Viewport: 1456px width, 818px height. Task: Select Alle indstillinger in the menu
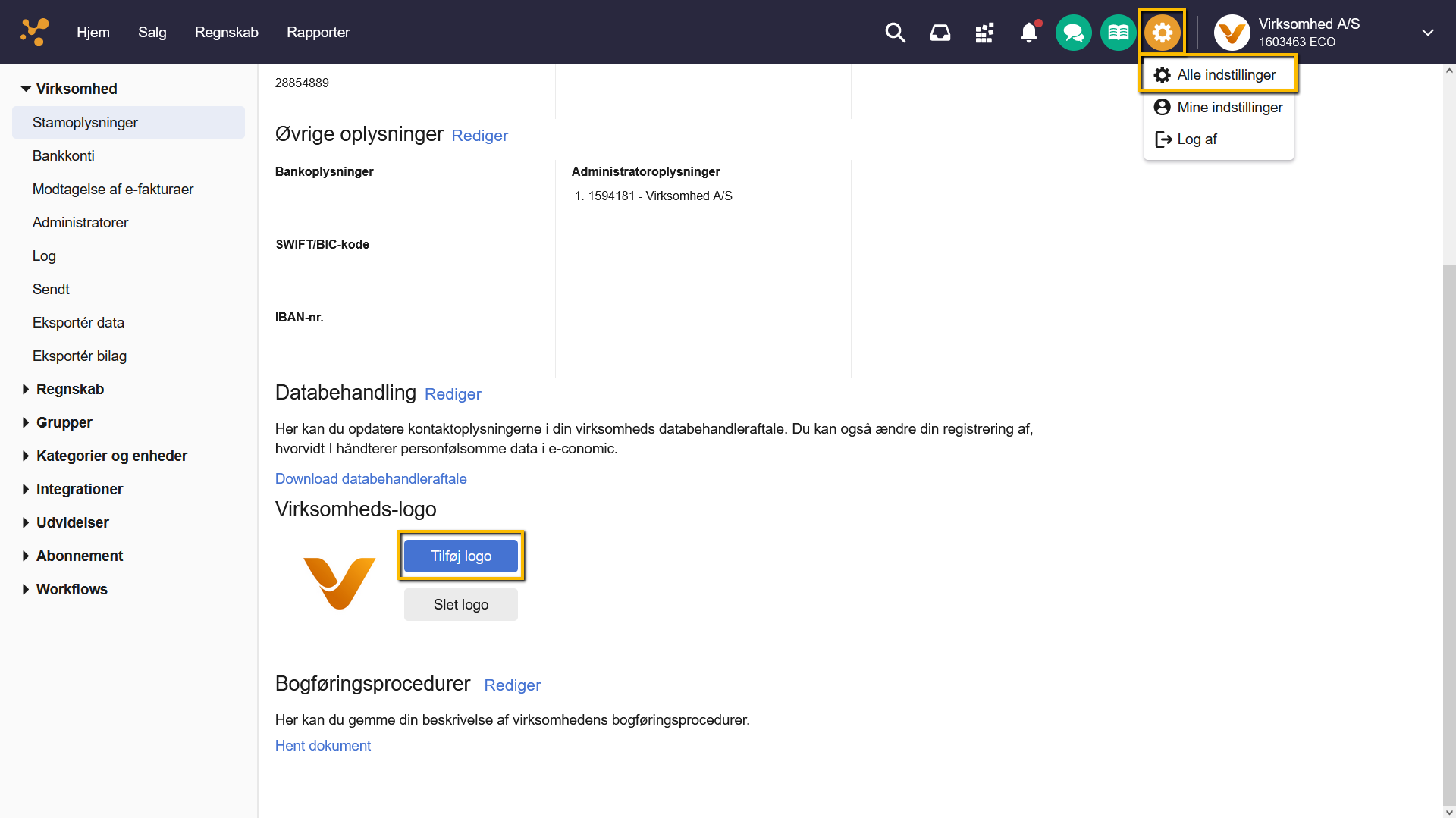pos(1218,74)
